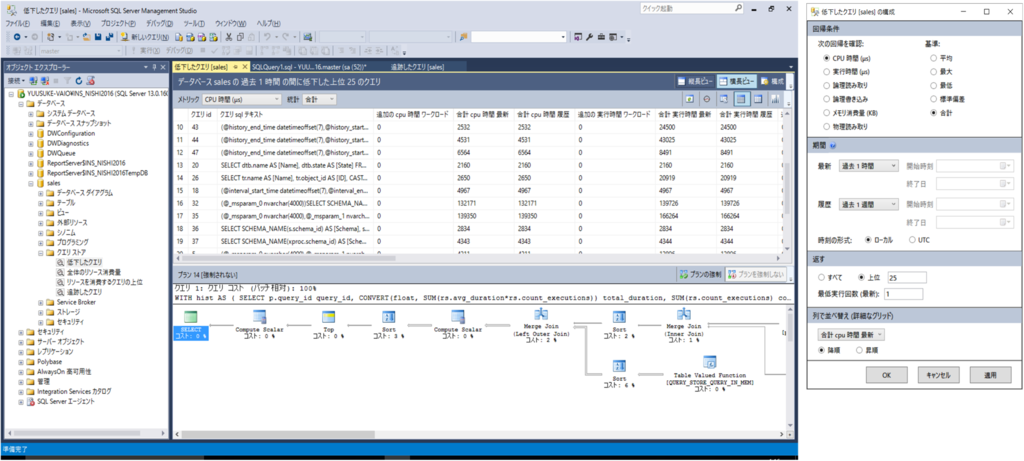Select the Top operator in the execution plan

click(327, 326)
